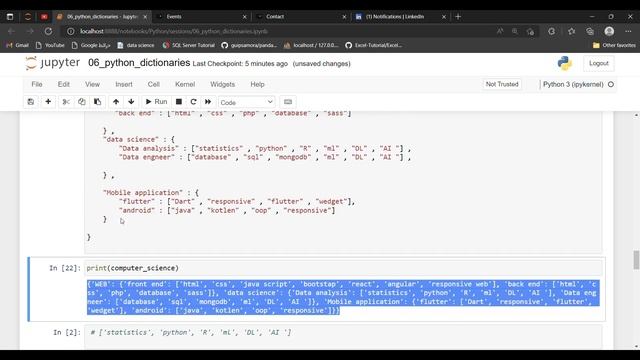Open browser favorites star icon

coord(571,31)
